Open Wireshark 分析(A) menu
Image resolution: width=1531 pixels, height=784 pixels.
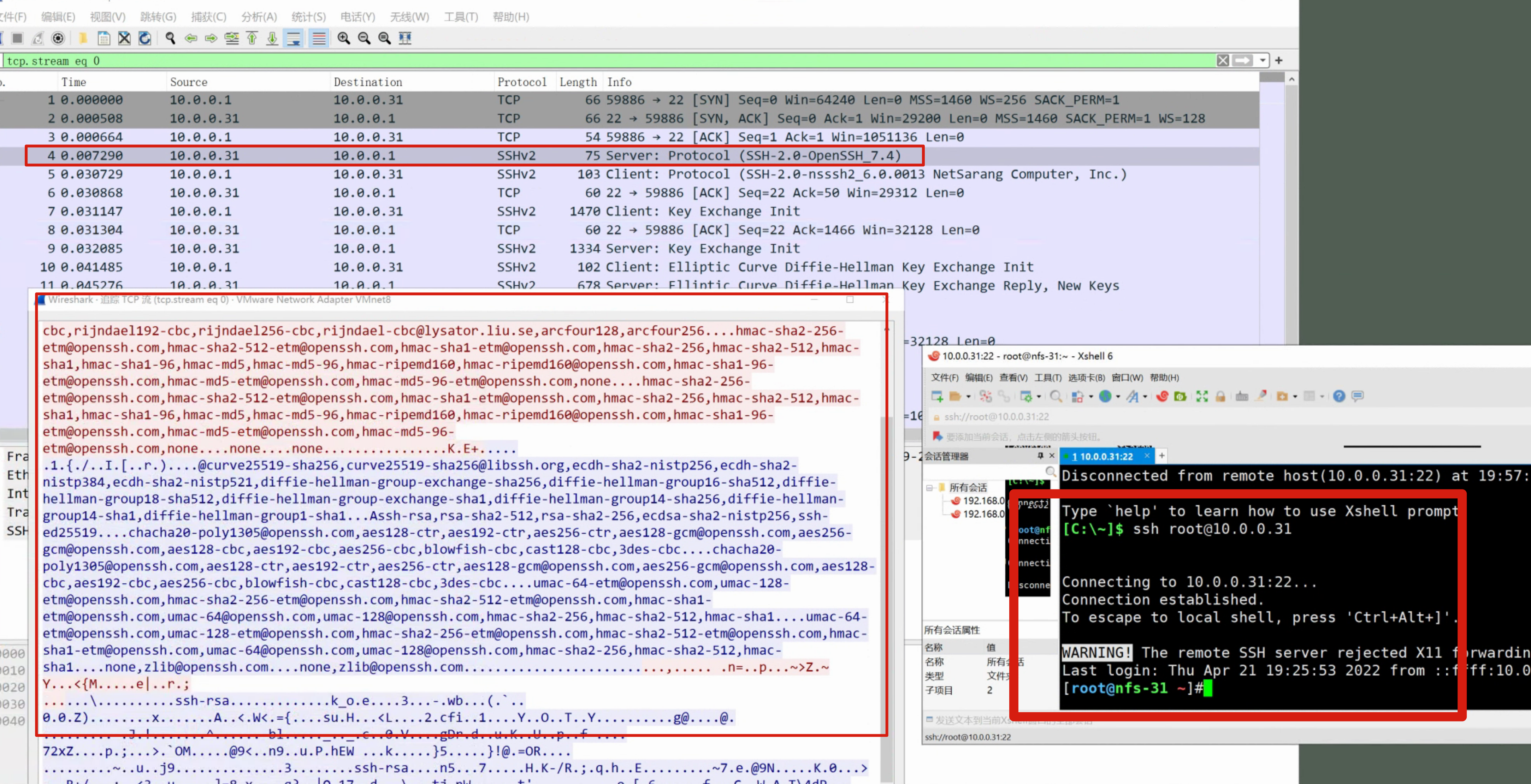259,17
